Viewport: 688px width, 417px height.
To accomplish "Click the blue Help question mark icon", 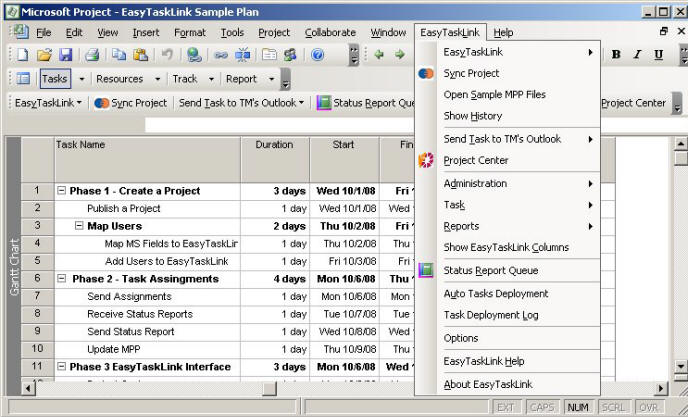I will [x=317, y=54].
